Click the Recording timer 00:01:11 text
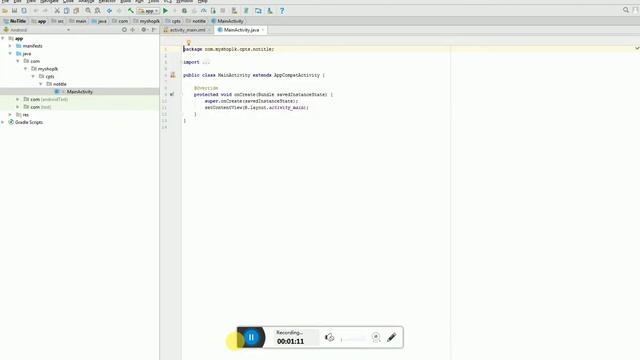The height and width of the screenshot is (360, 640). (x=290, y=341)
